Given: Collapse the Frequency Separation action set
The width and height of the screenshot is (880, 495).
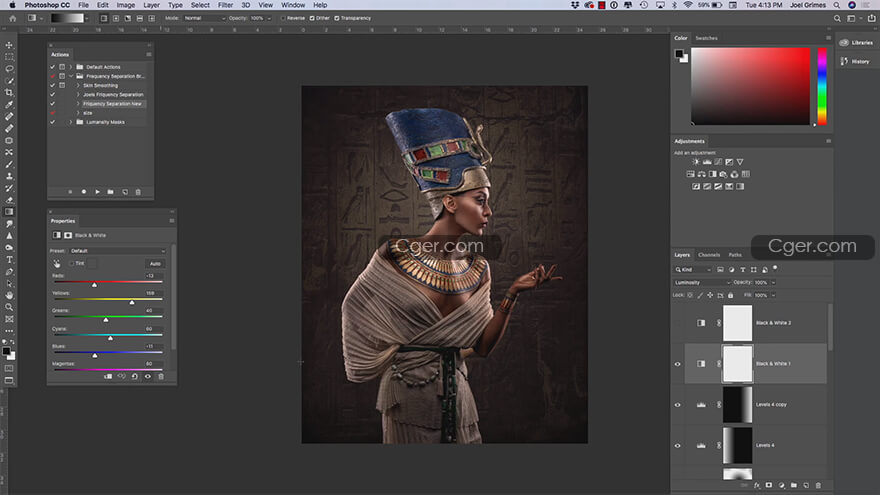Looking at the screenshot, I should pos(71,76).
